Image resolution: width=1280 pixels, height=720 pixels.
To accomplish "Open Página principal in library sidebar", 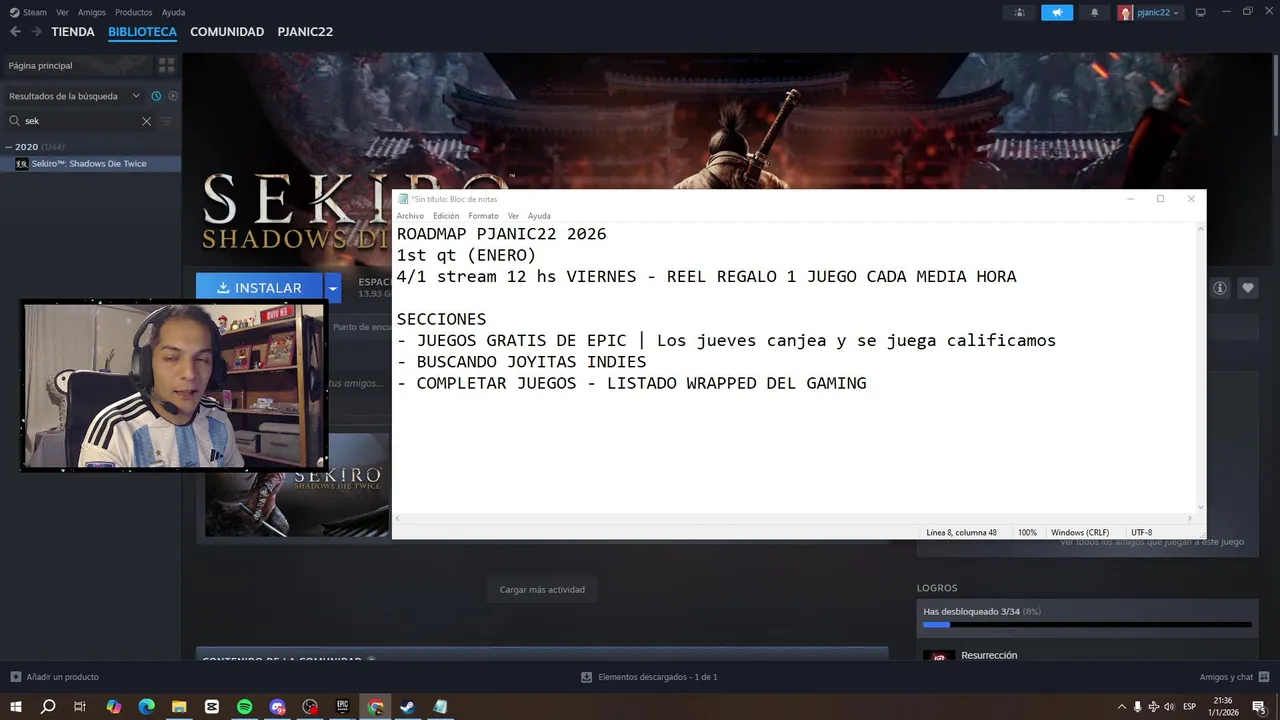I will coord(78,65).
